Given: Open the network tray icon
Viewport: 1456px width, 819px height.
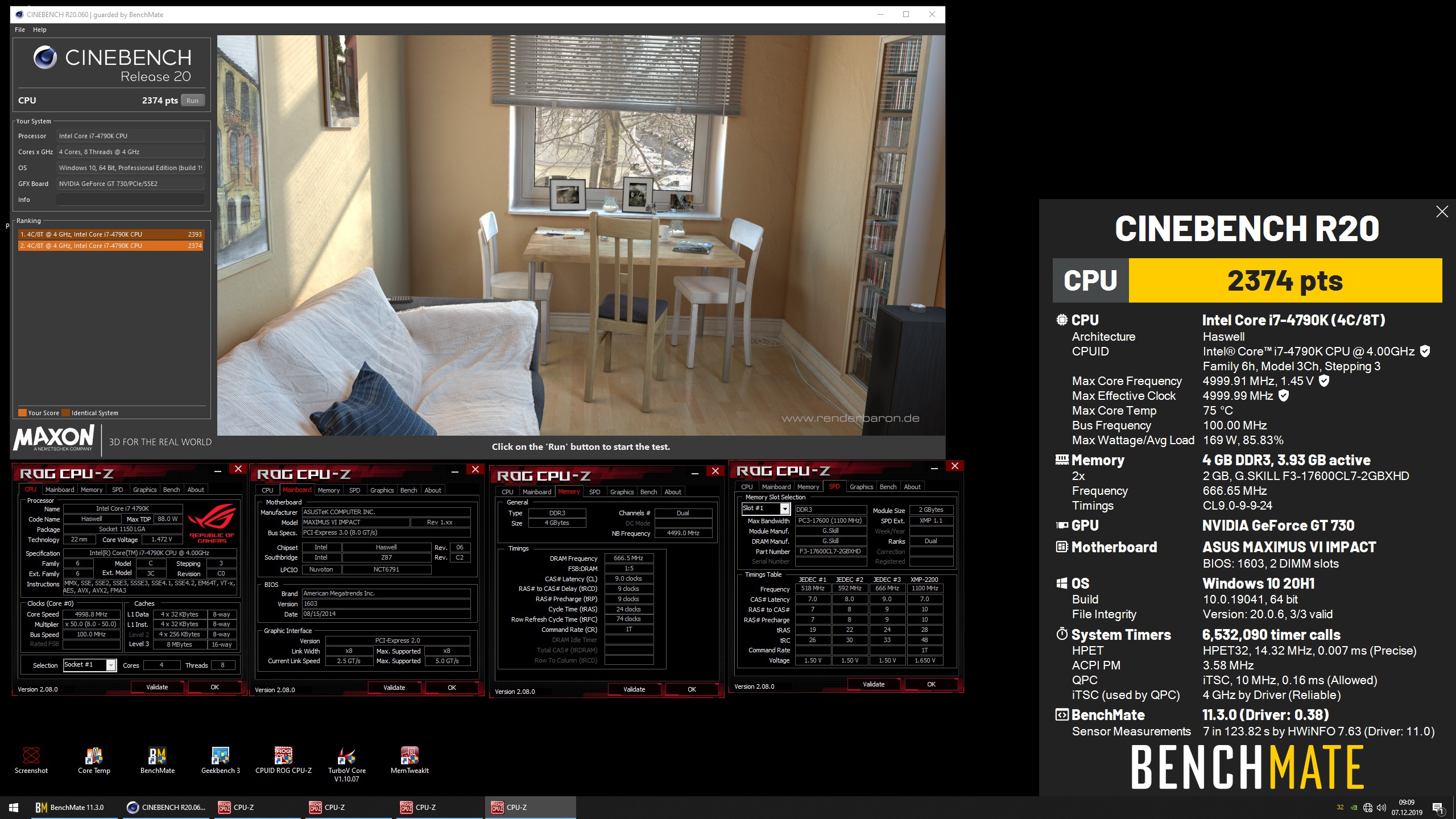Looking at the screenshot, I should tap(1367, 808).
